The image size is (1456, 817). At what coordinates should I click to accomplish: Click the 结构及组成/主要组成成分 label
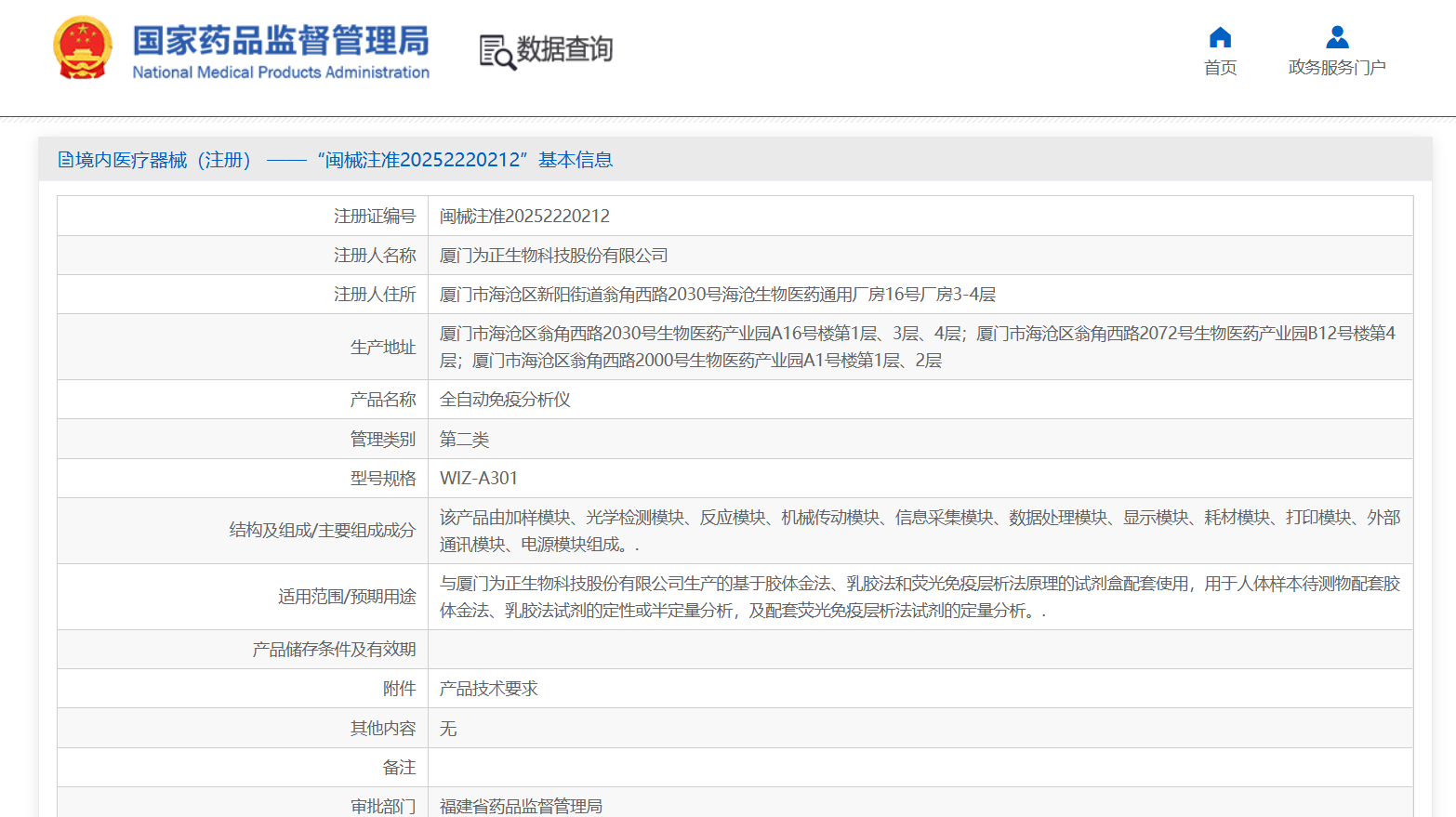pyautogui.click(x=323, y=531)
